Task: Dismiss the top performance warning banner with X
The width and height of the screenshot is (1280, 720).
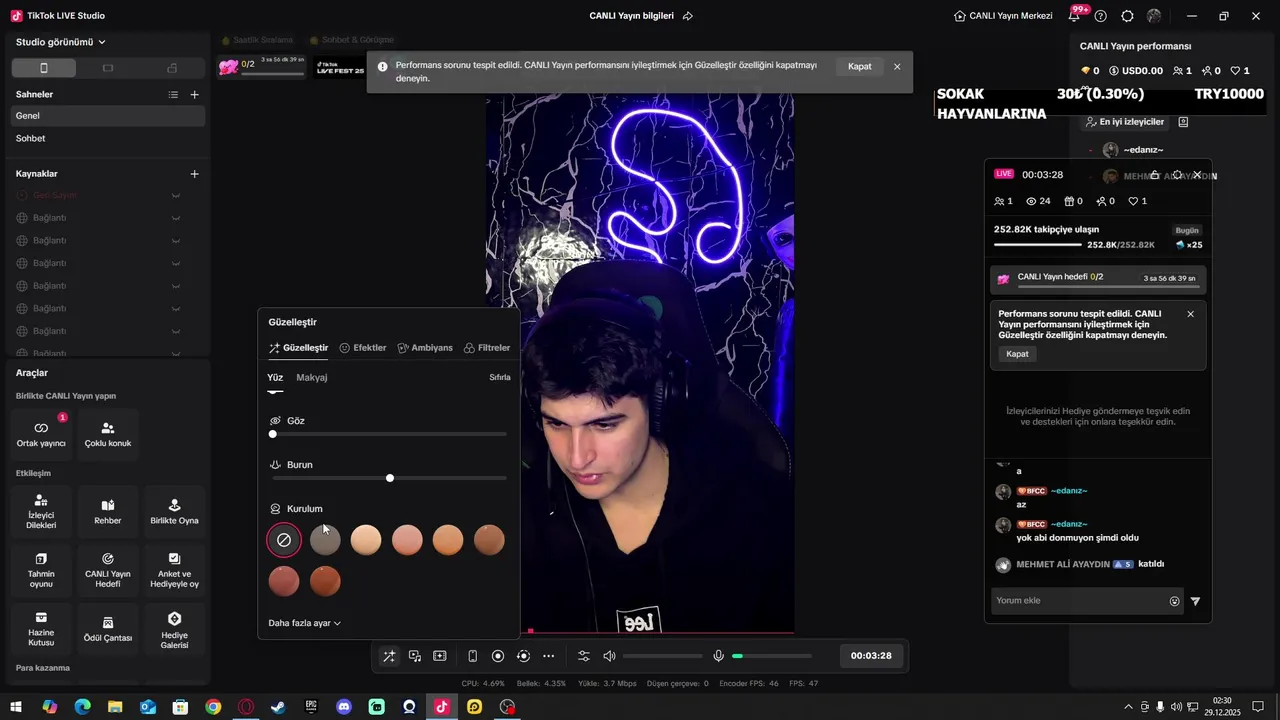Action: click(897, 67)
